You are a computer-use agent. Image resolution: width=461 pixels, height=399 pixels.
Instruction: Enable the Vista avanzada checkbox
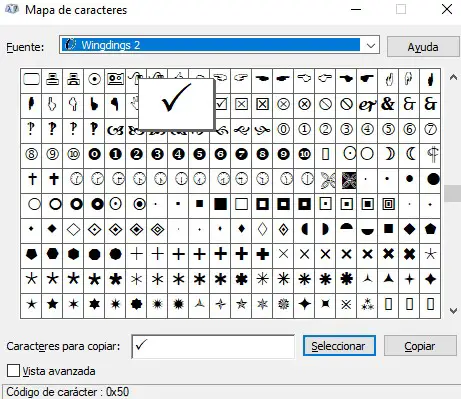13,371
